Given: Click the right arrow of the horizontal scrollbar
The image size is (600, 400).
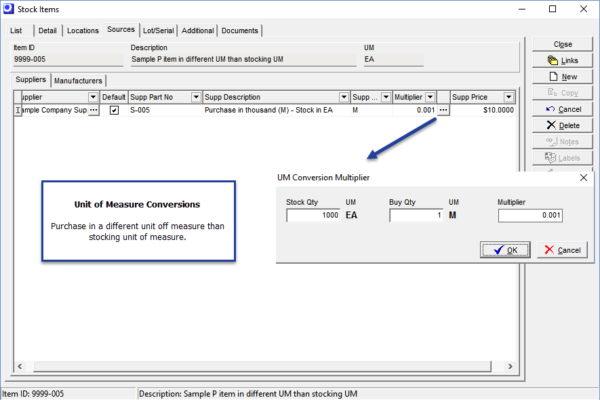Looking at the screenshot, I should click(510, 366).
